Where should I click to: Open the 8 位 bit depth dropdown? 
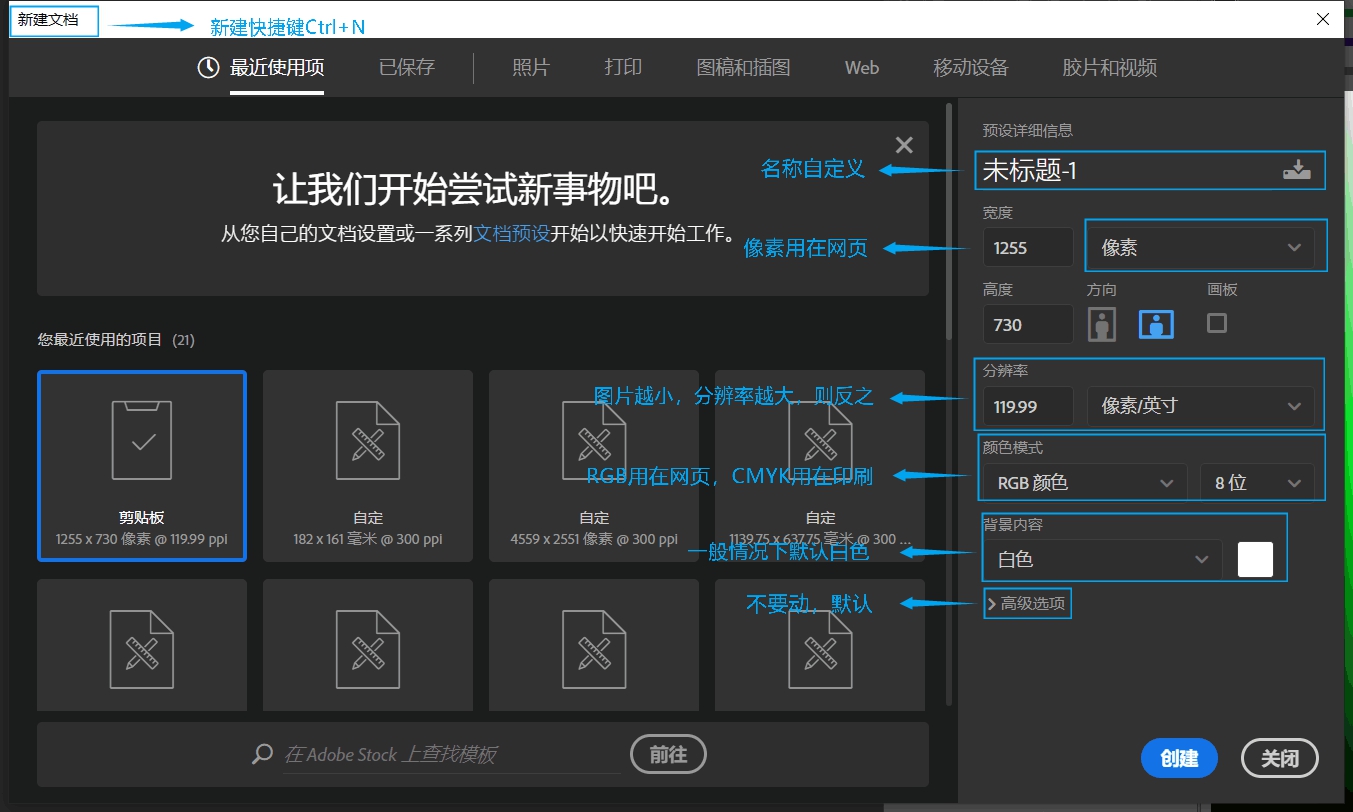coord(1257,483)
